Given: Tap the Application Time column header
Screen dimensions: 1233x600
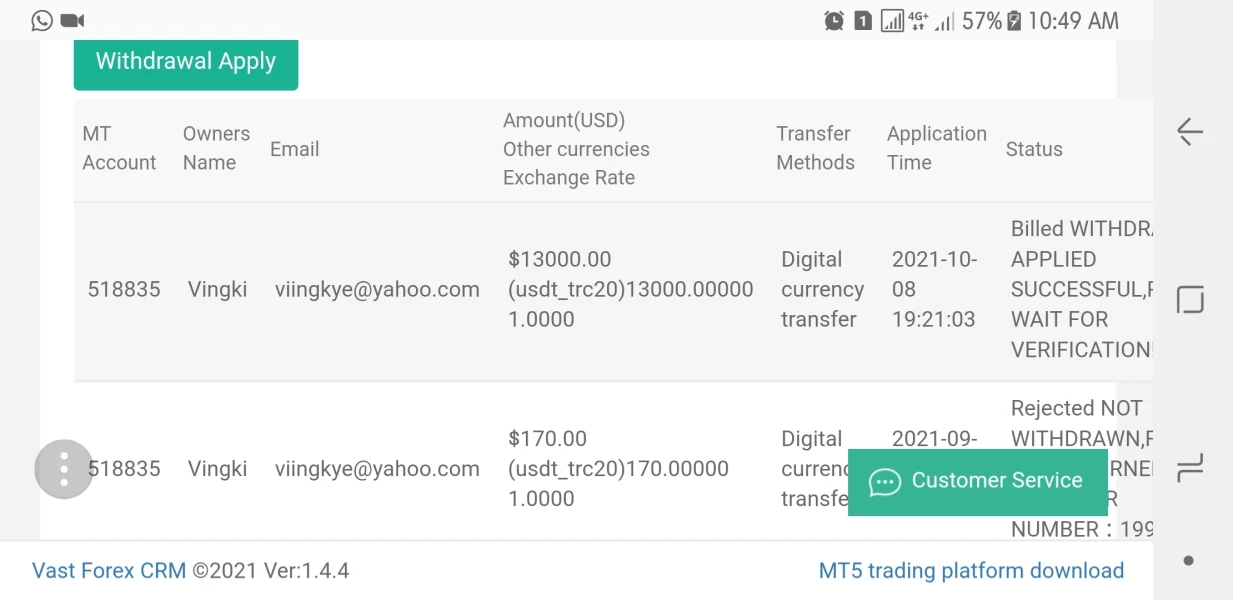Looking at the screenshot, I should coord(936,148).
